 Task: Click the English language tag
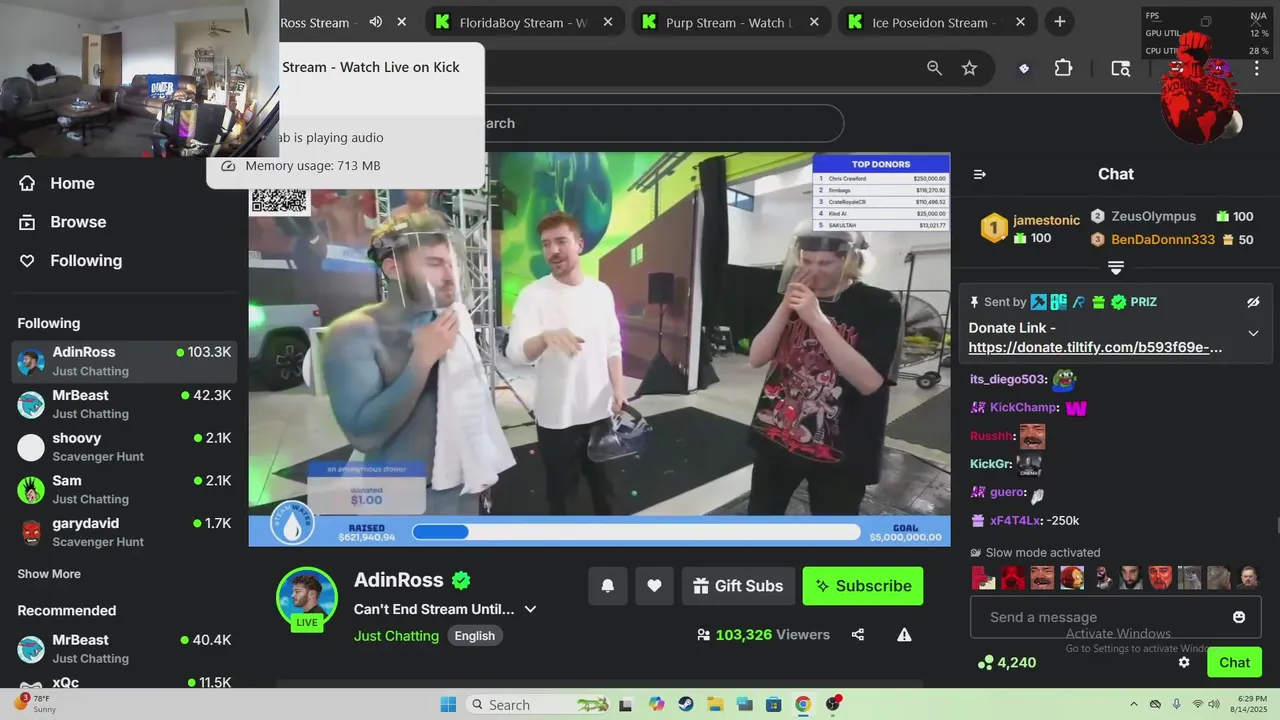click(x=475, y=636)
